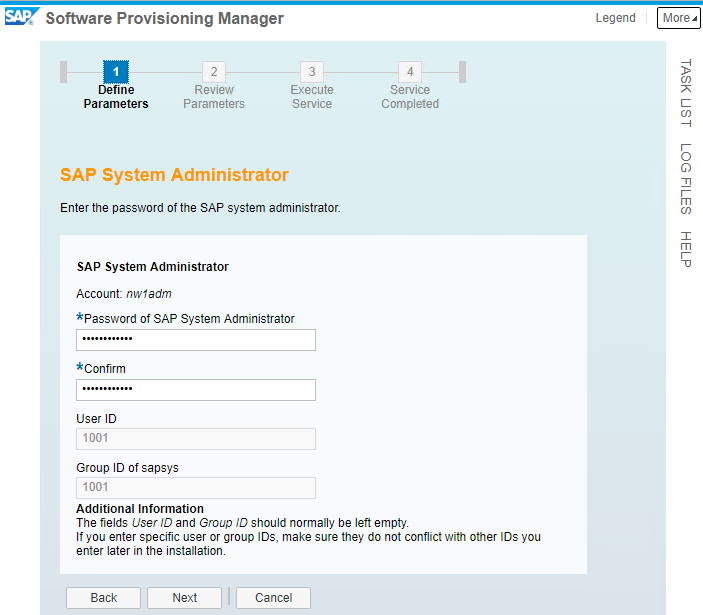The image size is (703, 615).
Task: Click the 'Enter the password' instruction text
Action: (200, 208)
